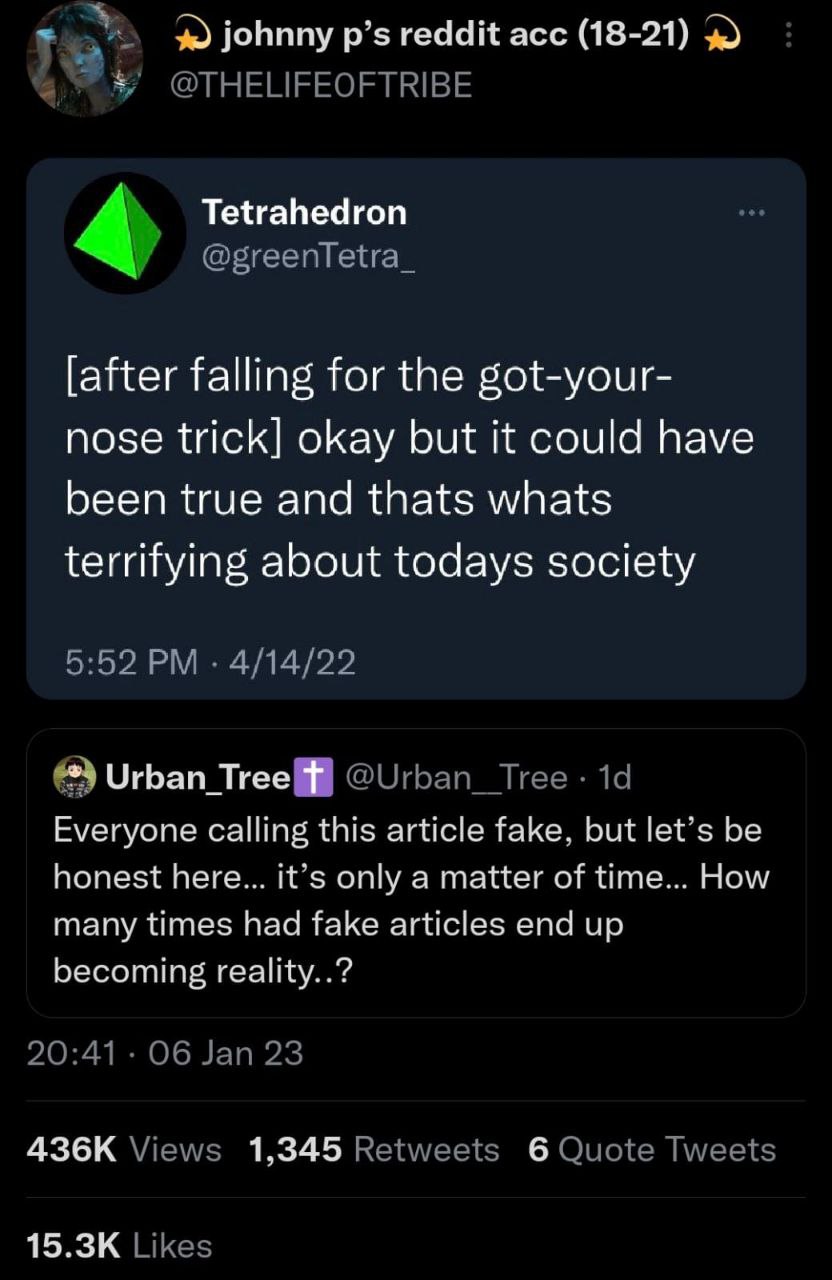Tap the Tetrahedron display name
832x1280 pixels.
click(304, 212)
